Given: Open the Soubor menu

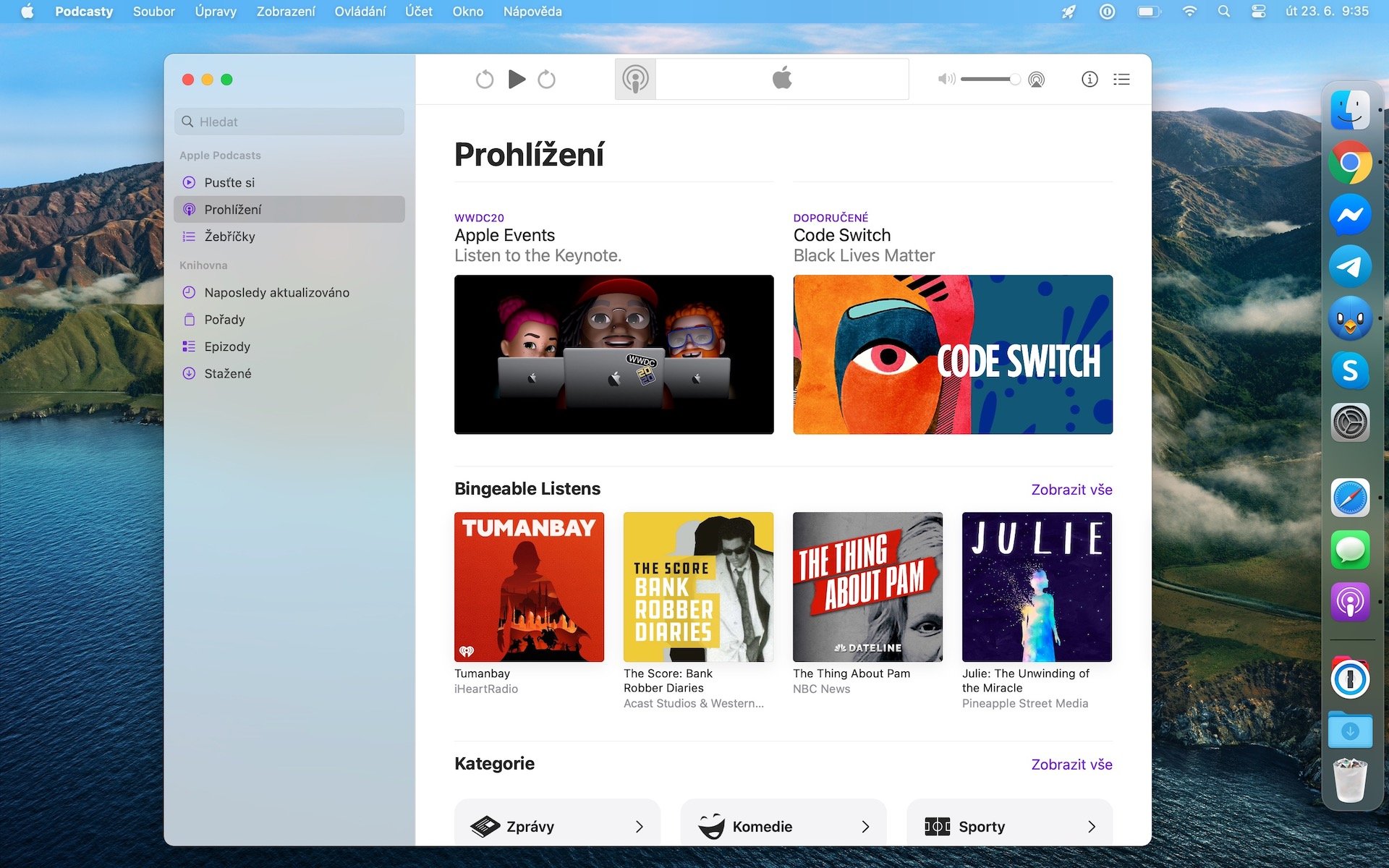Looking at the screenshot, I should click(x=153, y=12).
